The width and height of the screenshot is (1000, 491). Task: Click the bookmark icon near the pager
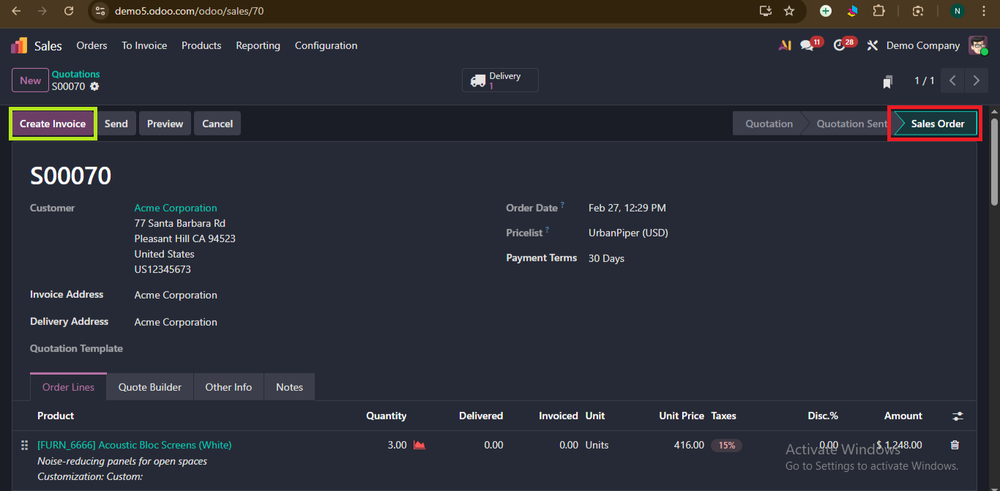pos(887,82)
